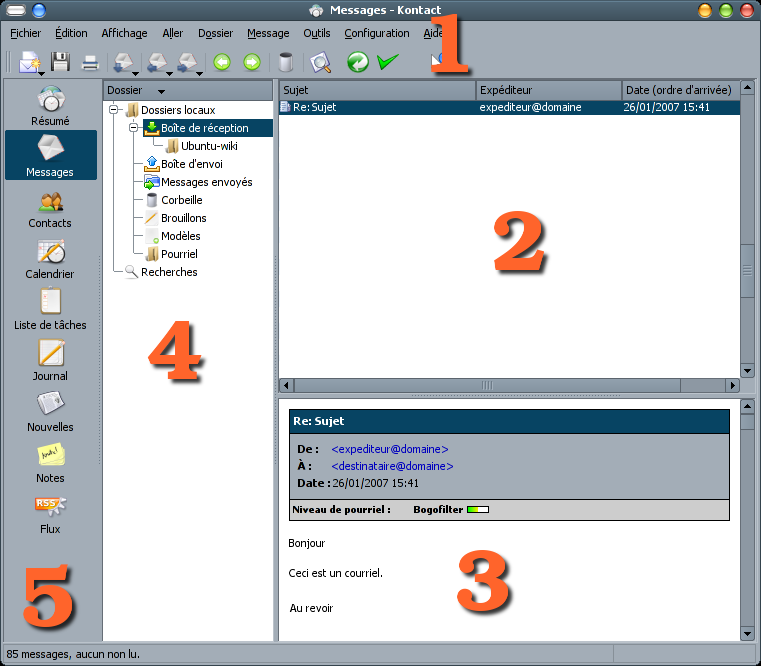
Task: Click the Next message green arrow
Action: (x=252, y=63)
